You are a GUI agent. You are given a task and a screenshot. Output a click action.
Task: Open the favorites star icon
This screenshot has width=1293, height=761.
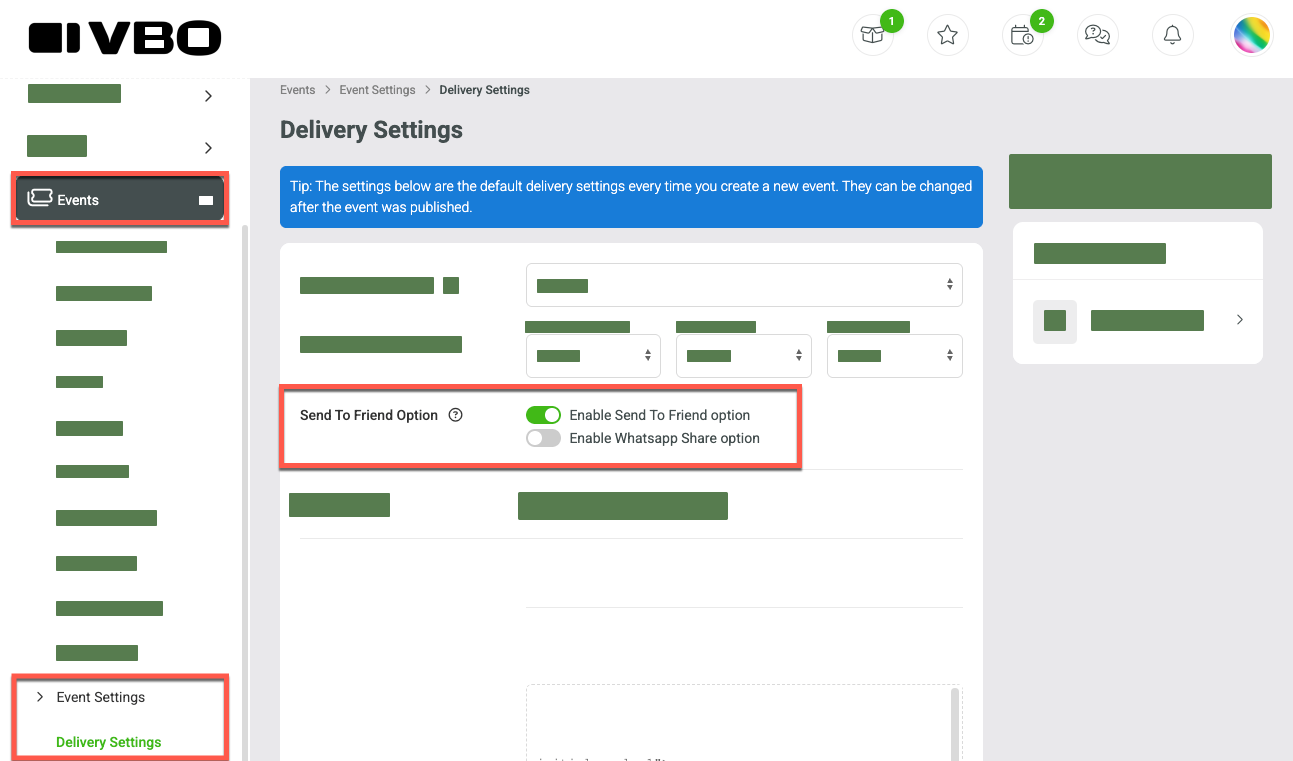[948, 36]
